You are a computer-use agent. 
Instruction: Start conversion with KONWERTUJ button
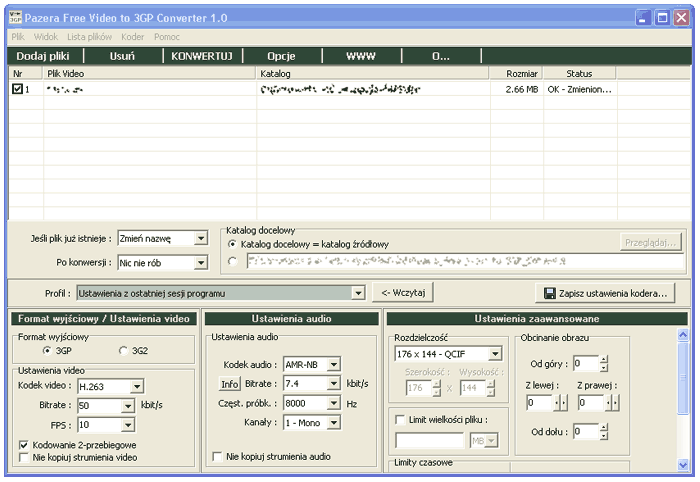click(x=201, y=56)
